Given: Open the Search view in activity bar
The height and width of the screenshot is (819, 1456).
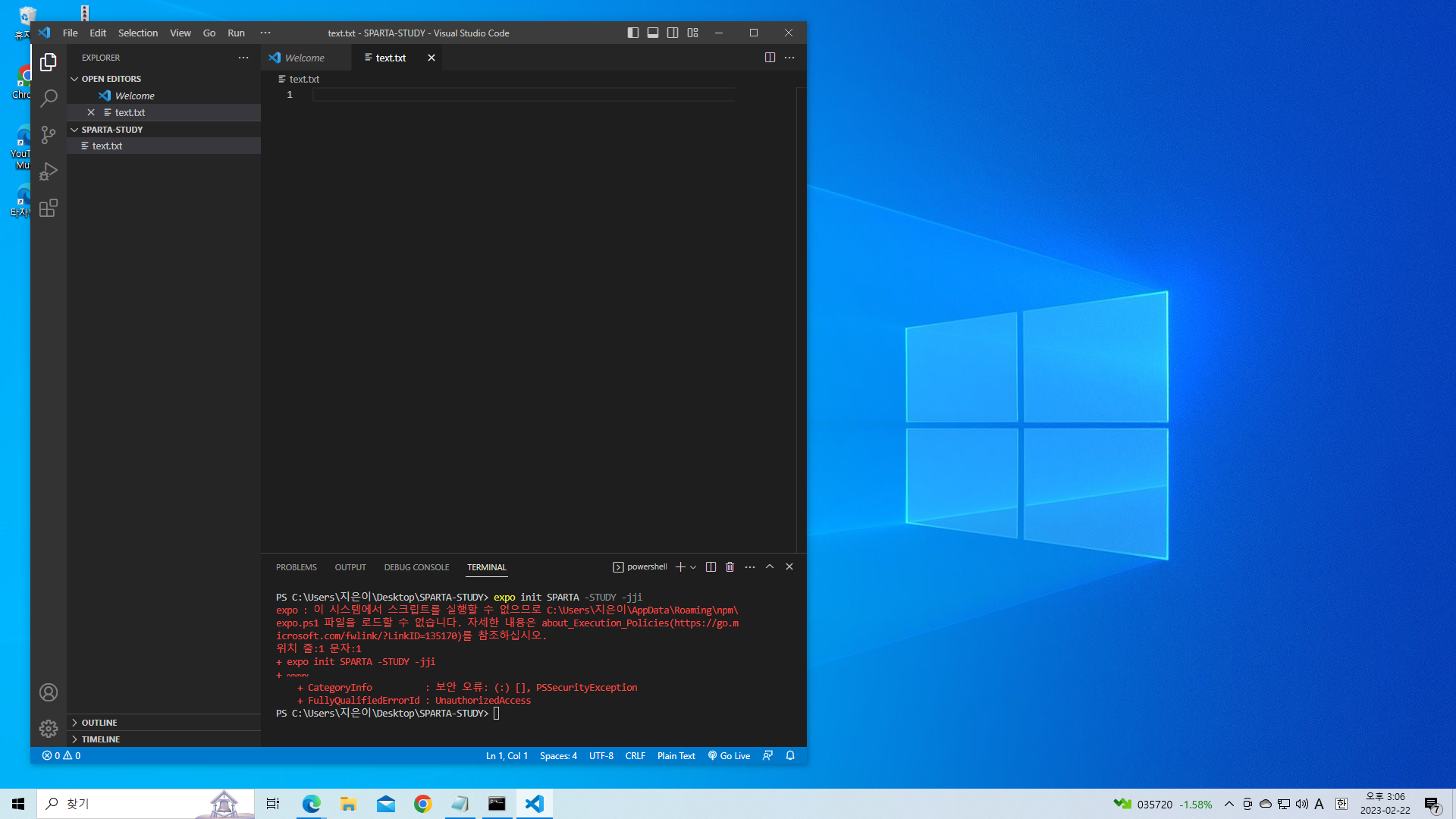Looking at the screenshot, I should tap(49, 99).
